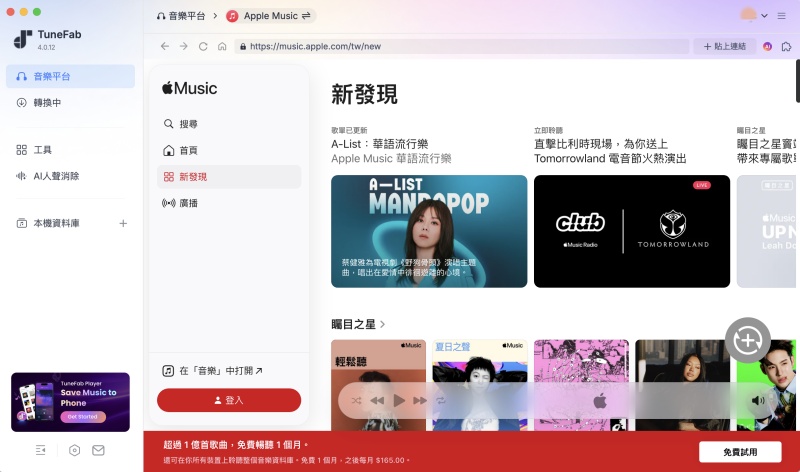Click the purple AI round icon in toolbar
The height and width of the screenshot is (472, 800).
tap(767, 46)
